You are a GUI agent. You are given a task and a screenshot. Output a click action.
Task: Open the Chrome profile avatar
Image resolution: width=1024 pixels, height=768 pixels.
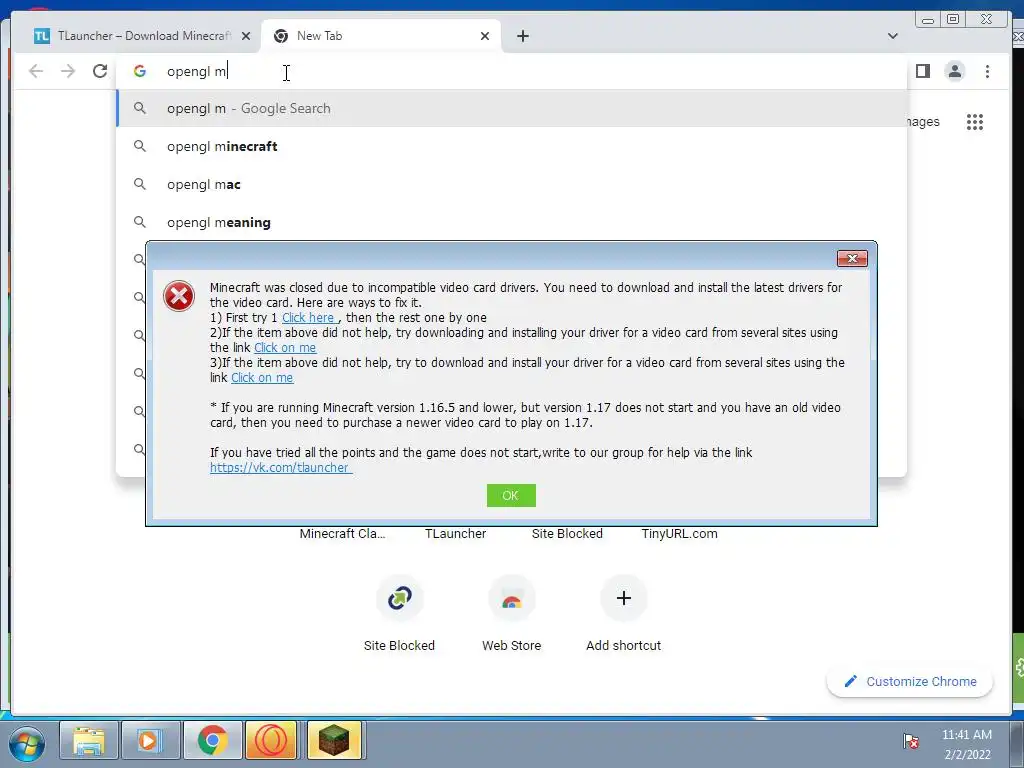[x=955, y=71]
